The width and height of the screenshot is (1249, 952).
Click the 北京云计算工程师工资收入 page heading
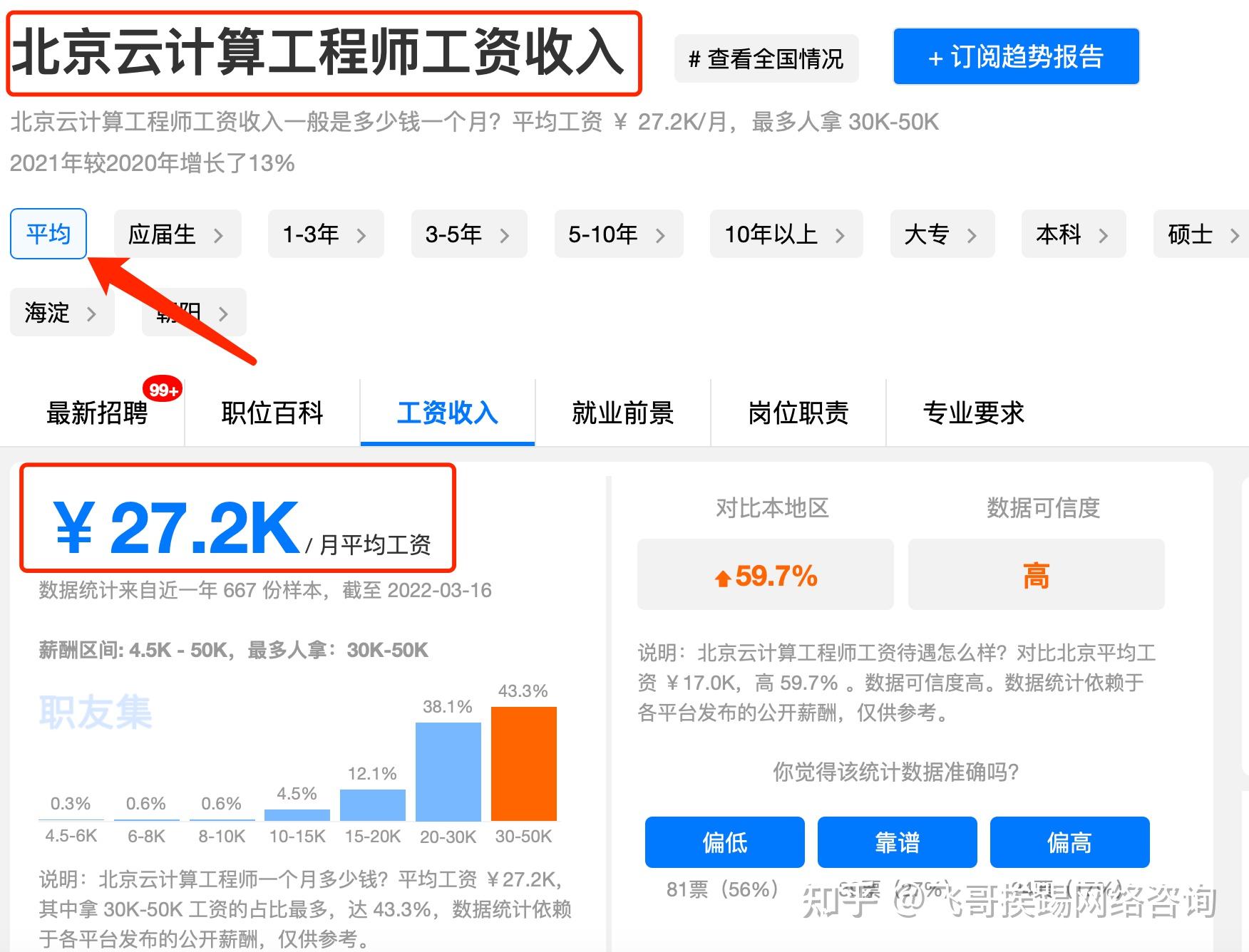point(318,52)
